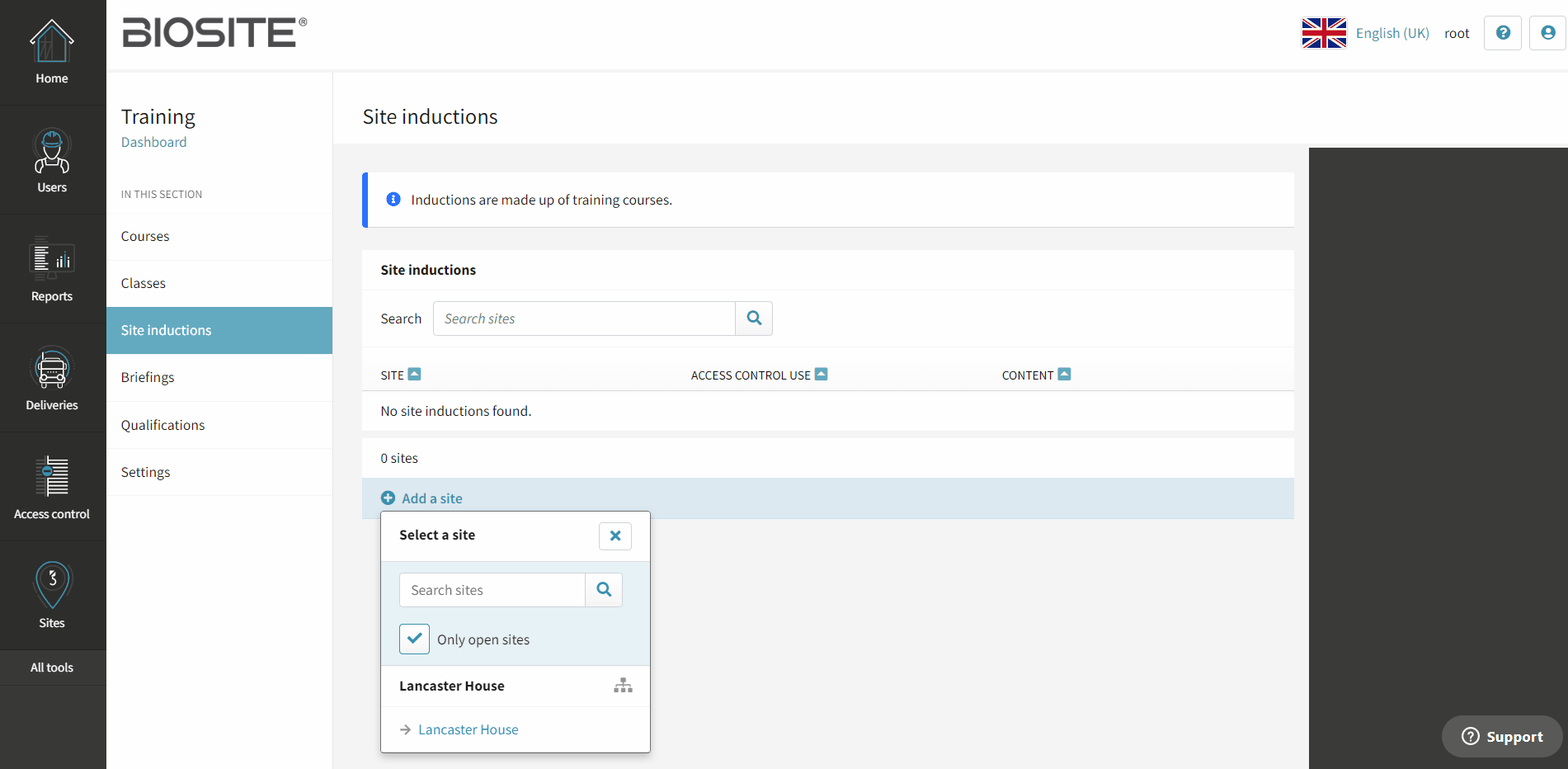Image resolution: width=1568 pixels, height=769 pixels.
Task: Click the blue info icon in the banner
Action: tap(393, 199)
